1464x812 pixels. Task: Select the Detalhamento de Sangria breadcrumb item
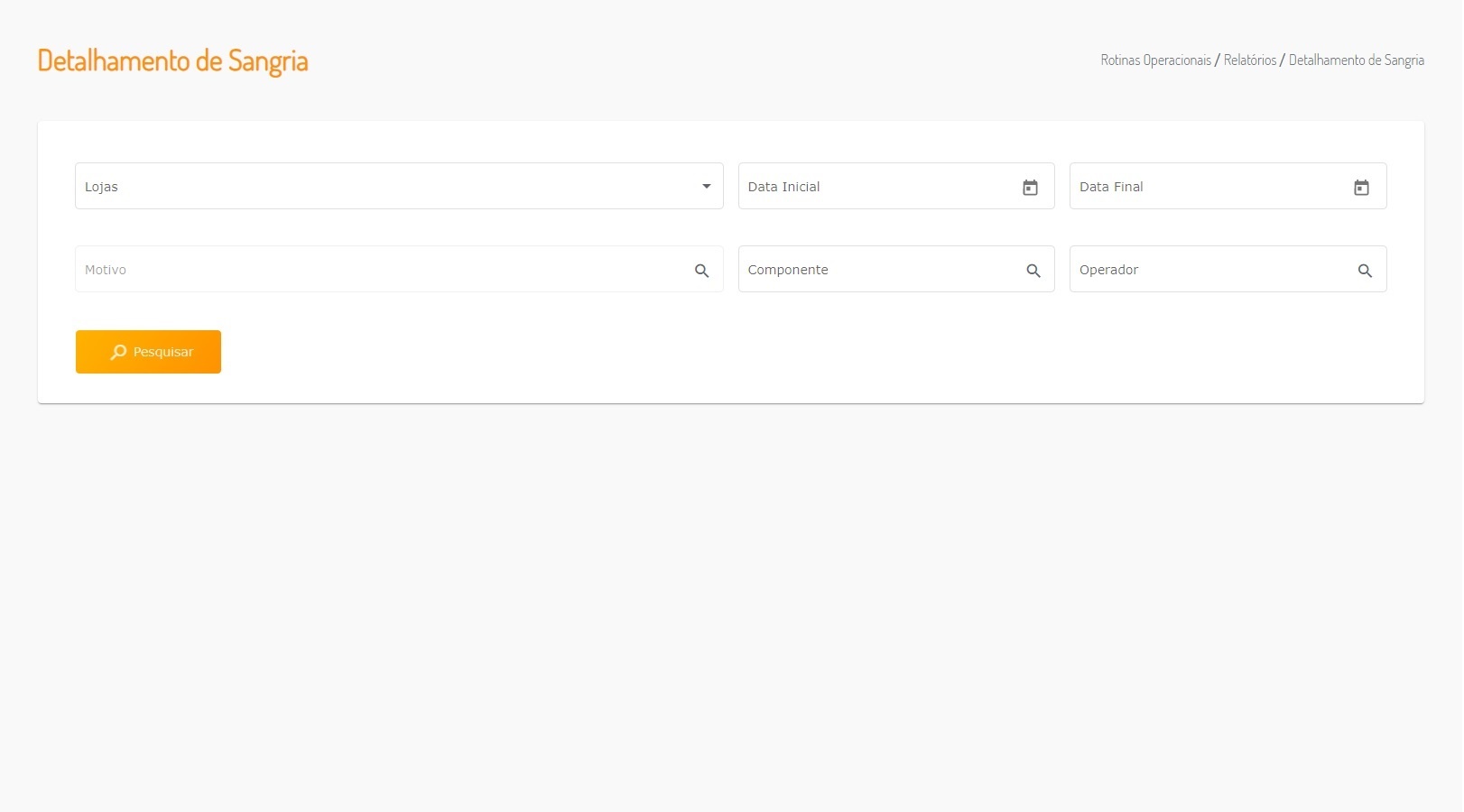pos(1356,60)
